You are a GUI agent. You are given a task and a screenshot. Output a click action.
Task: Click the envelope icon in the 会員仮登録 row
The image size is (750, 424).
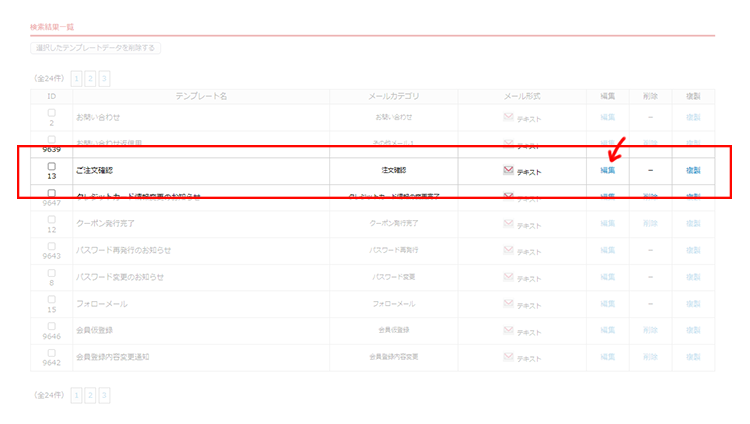pyautogui.click(x=508, y=330)
